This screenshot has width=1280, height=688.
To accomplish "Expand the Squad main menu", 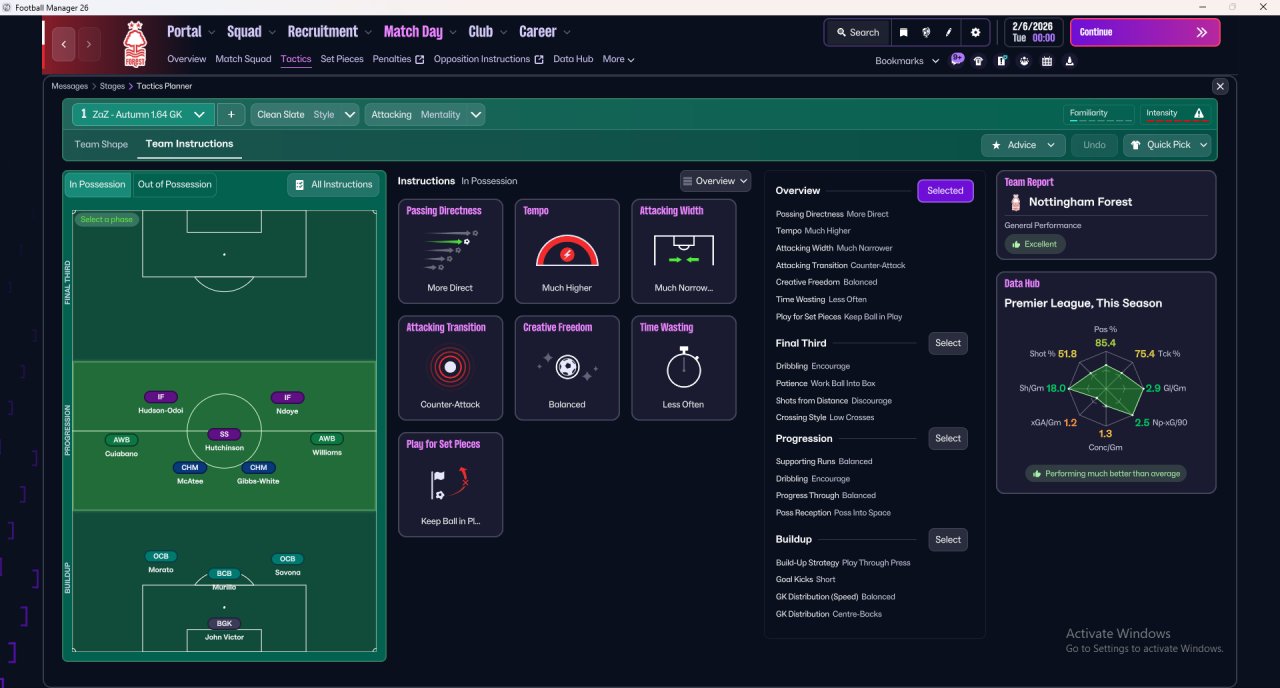I will click(250, 32).
